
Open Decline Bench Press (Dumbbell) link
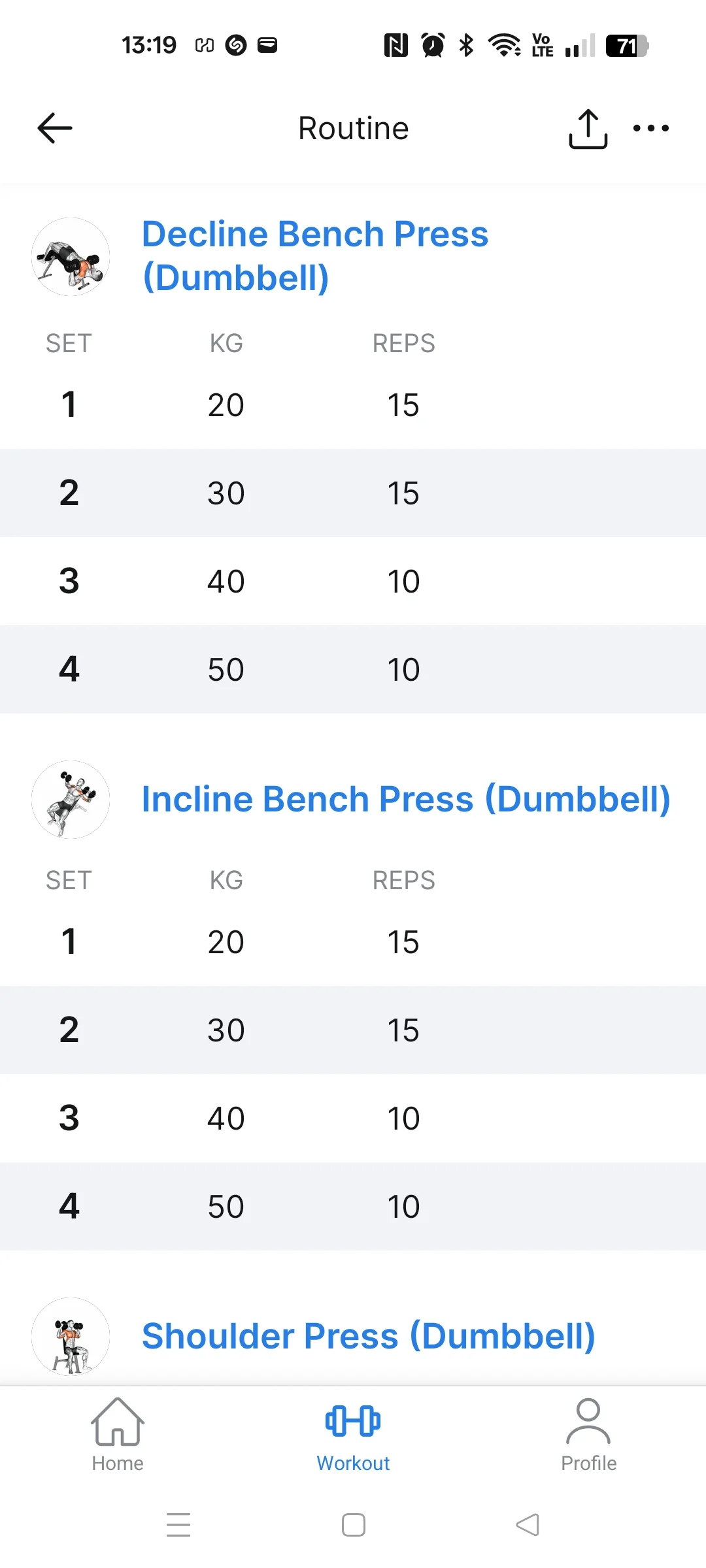point(314,255)
